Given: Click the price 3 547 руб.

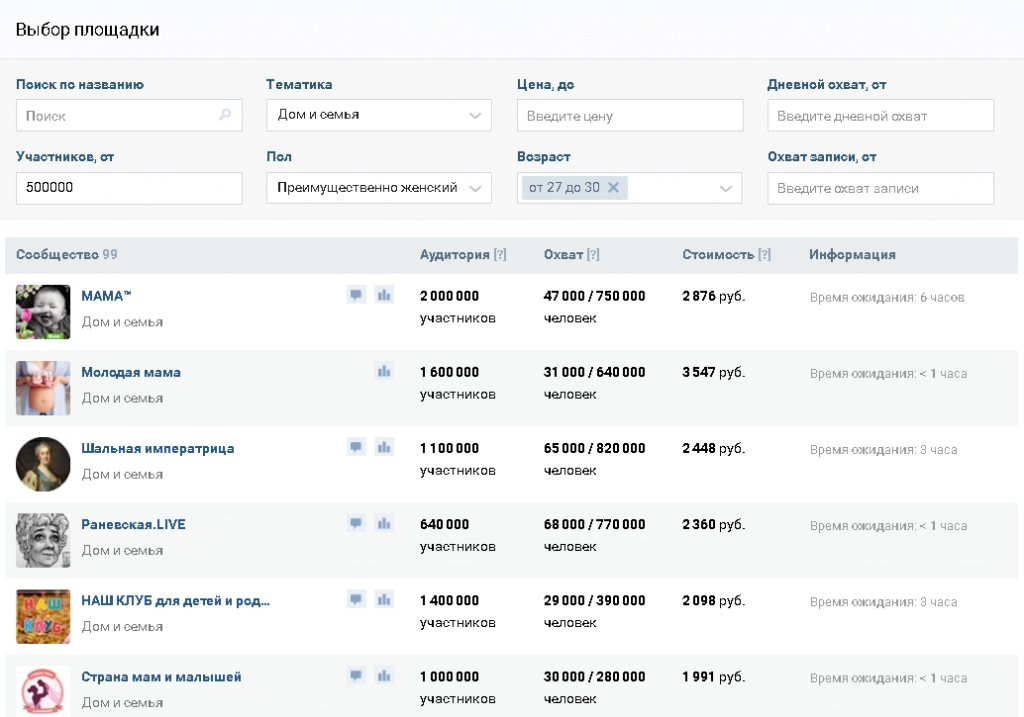Looking at the screenshot, I should click(x=713, y=372).
